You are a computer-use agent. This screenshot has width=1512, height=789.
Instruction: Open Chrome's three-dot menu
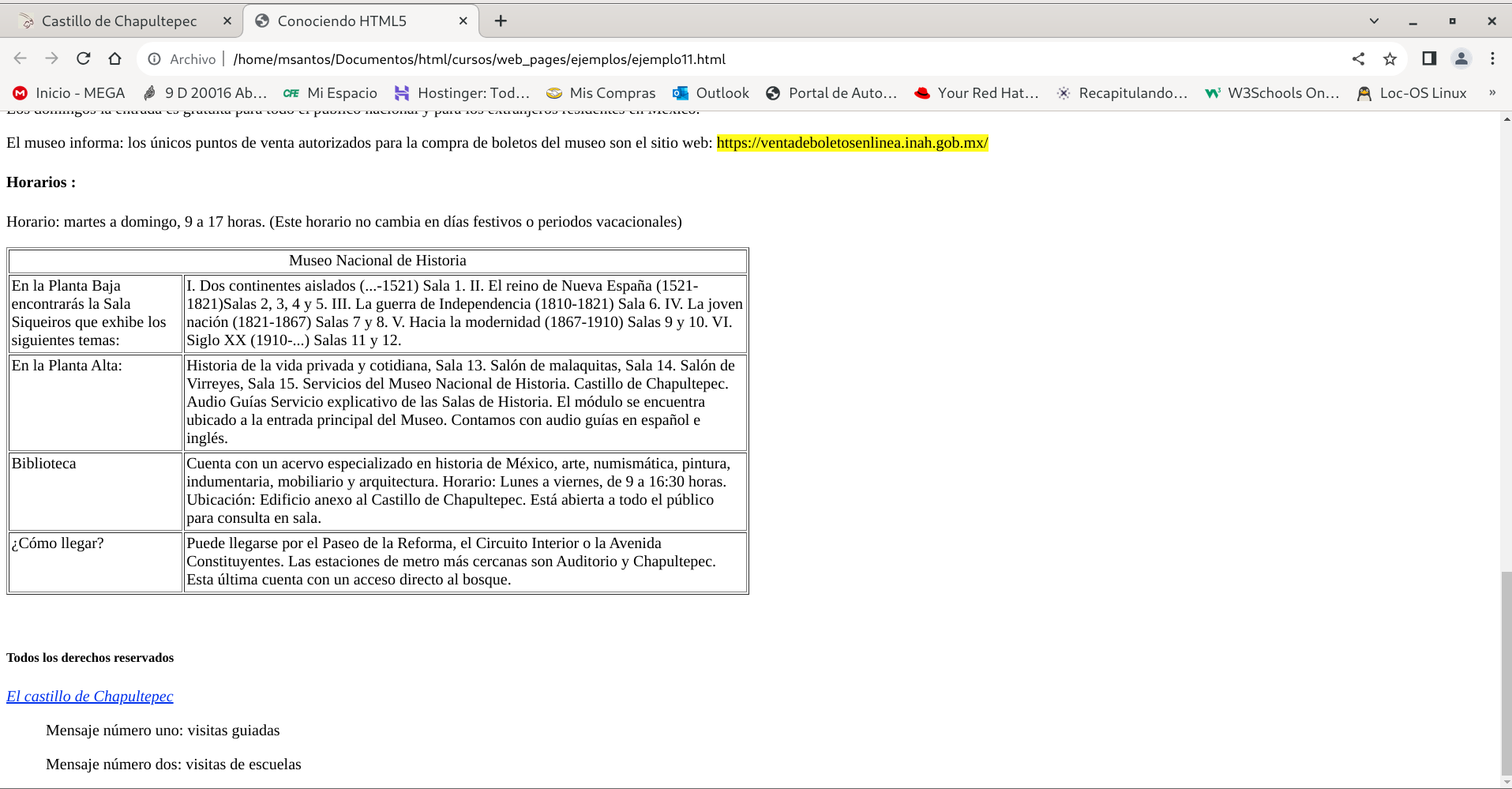(x=1491, y=58)
